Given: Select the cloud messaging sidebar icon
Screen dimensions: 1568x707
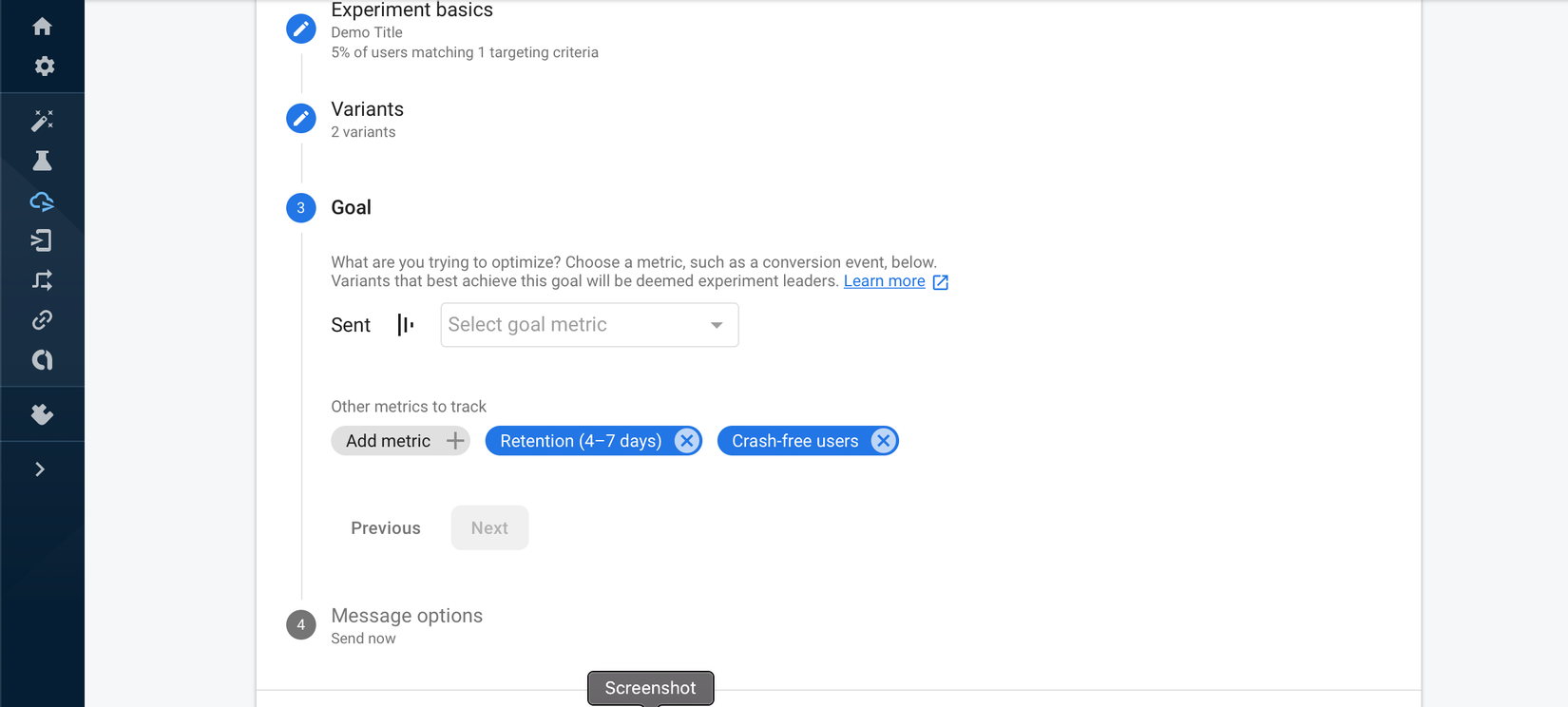Looking at the screenshot, I should click(x=42, y=201).
